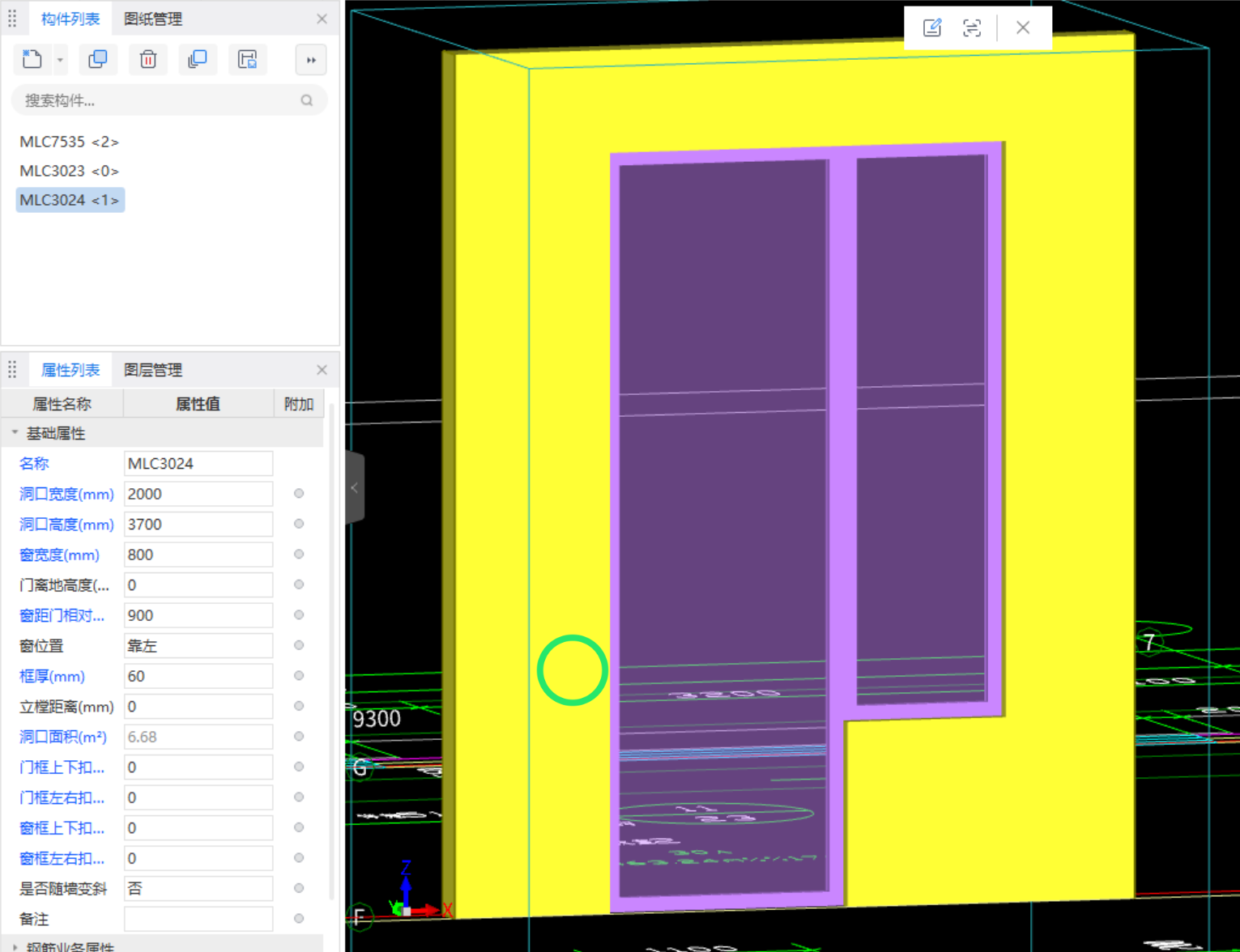Open the new component dropdown arrow

[x=60, y=60]
